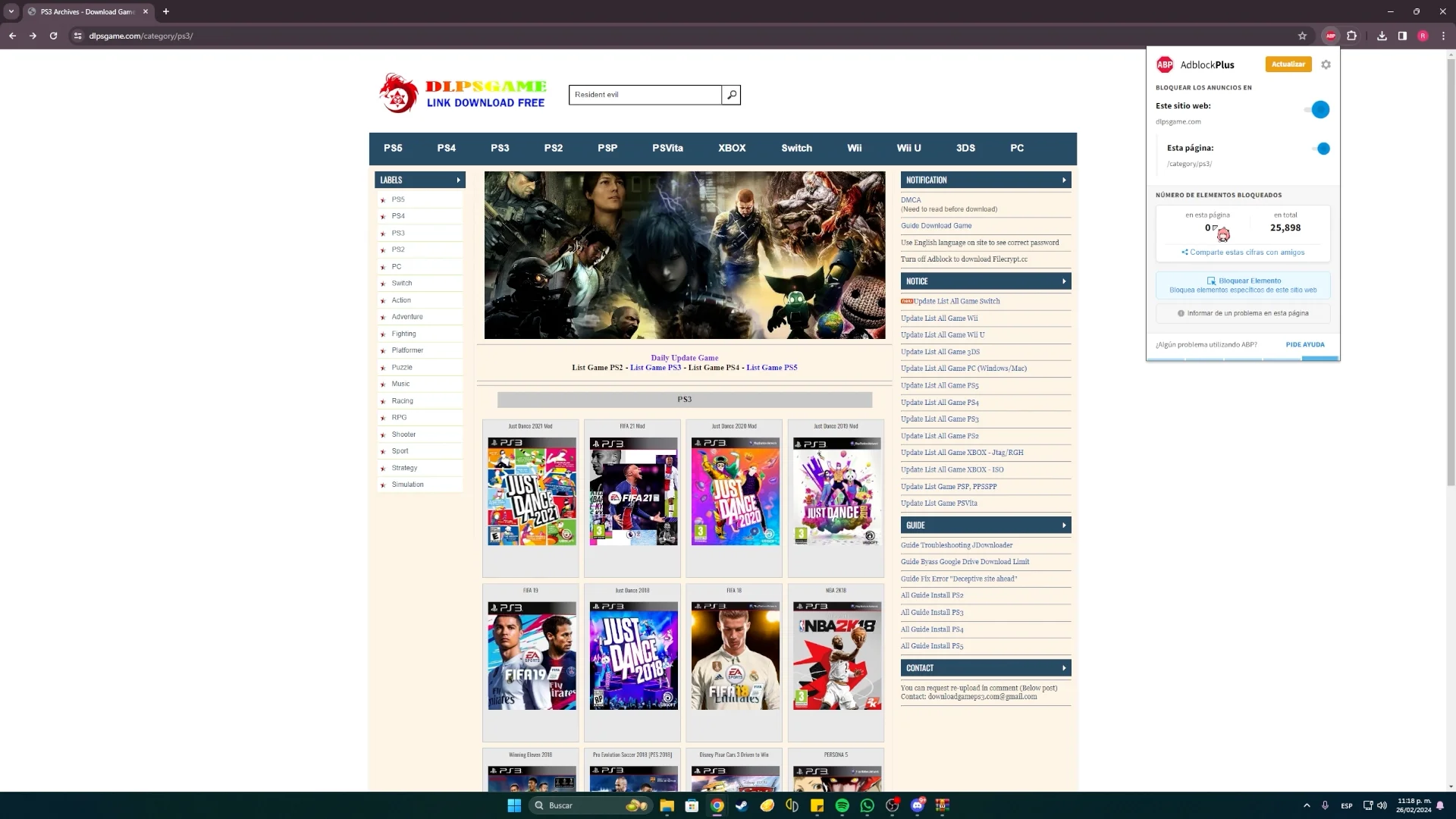This screenshot has width=1456, height=819.
Task: Open the FIFA 19 game cover thumbnail
Action: click(x=532, y=656)
